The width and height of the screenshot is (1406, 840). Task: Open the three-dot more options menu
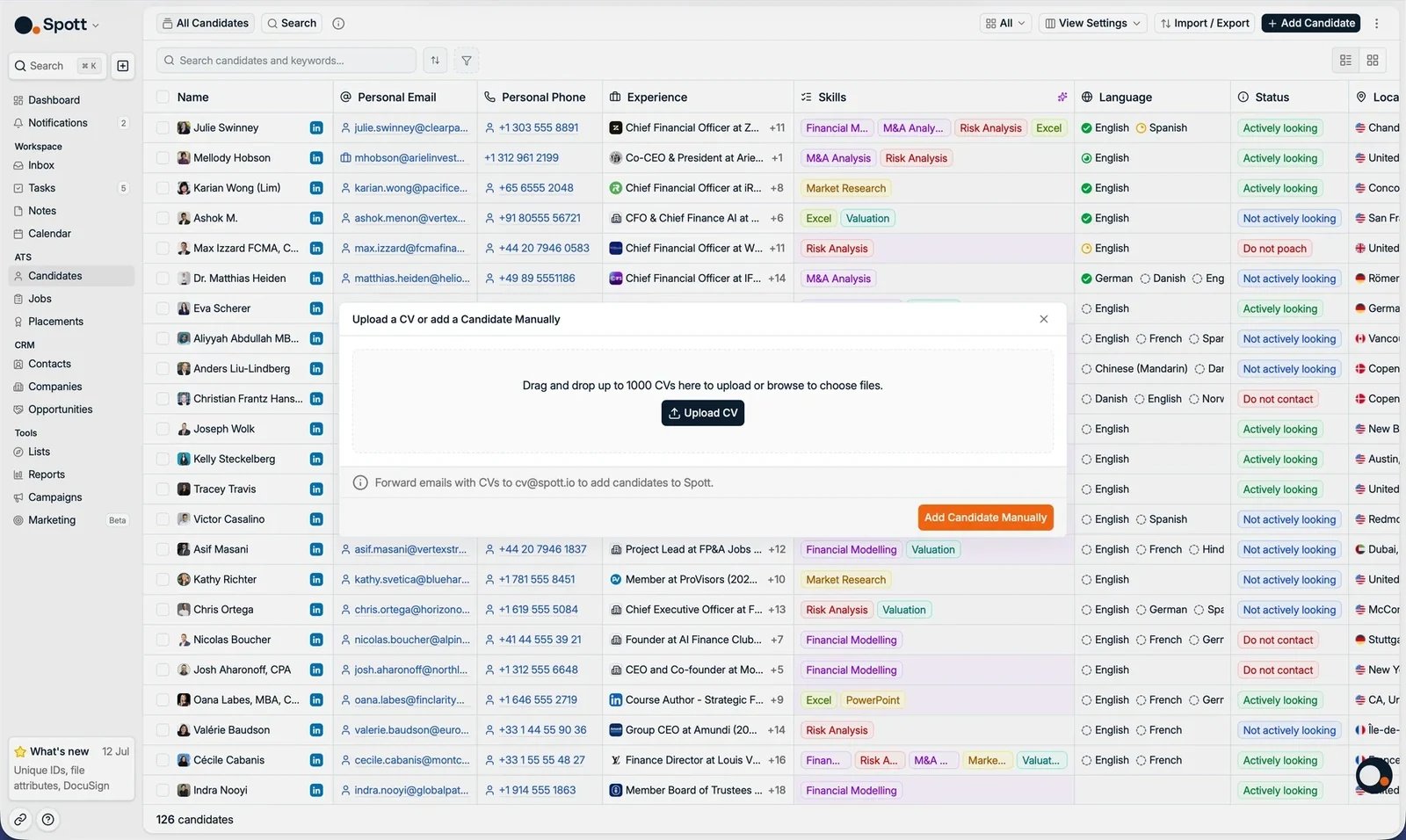point(1376,24)
